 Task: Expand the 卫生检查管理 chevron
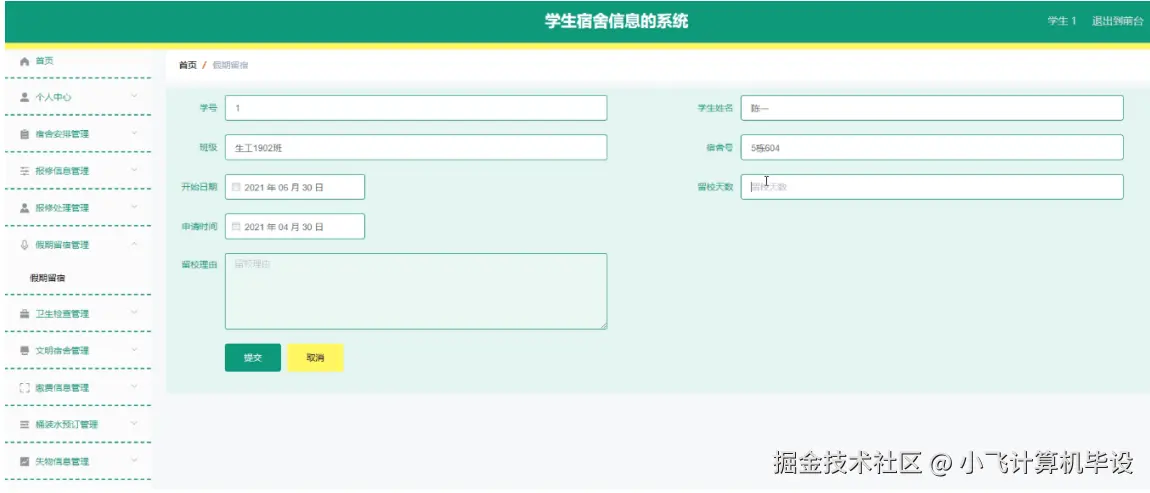click(x=134, y=313)
